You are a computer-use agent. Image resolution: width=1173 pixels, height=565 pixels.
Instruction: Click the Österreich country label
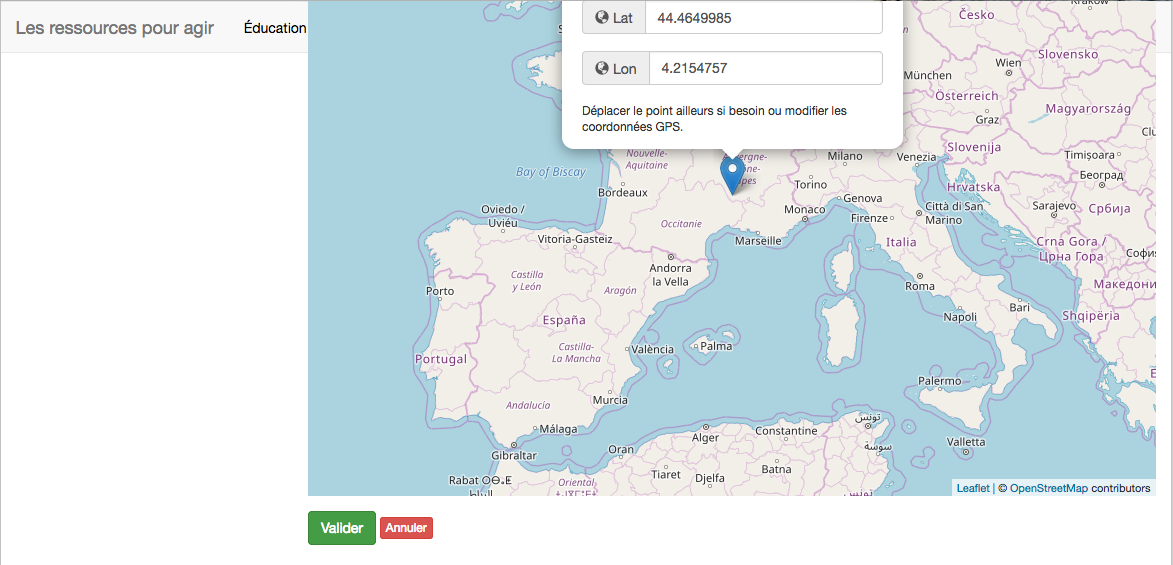point(967,96)
